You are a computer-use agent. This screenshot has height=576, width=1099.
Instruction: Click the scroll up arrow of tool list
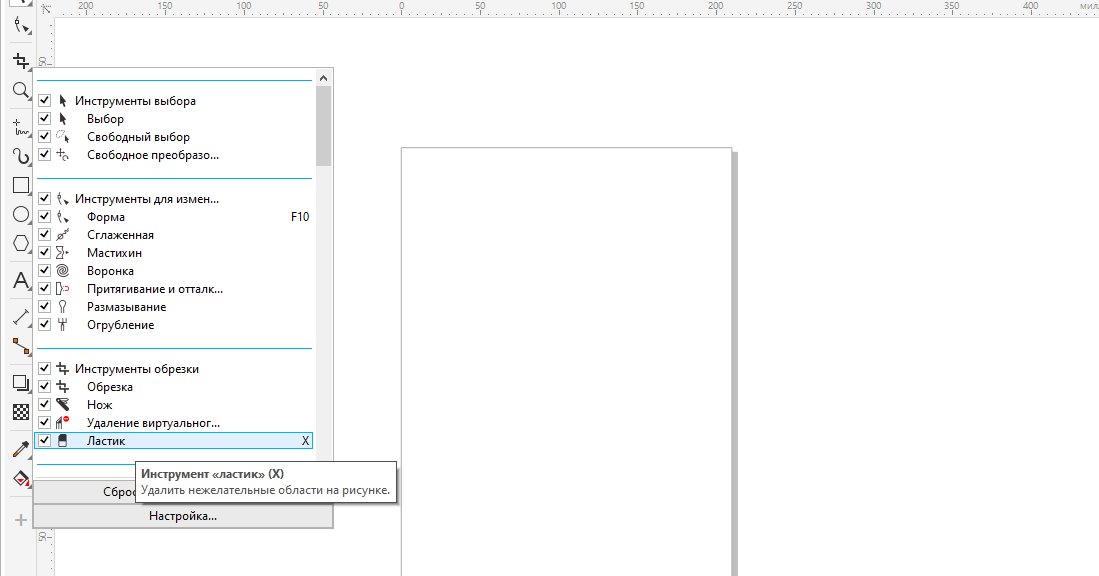[x=323, y=78]
